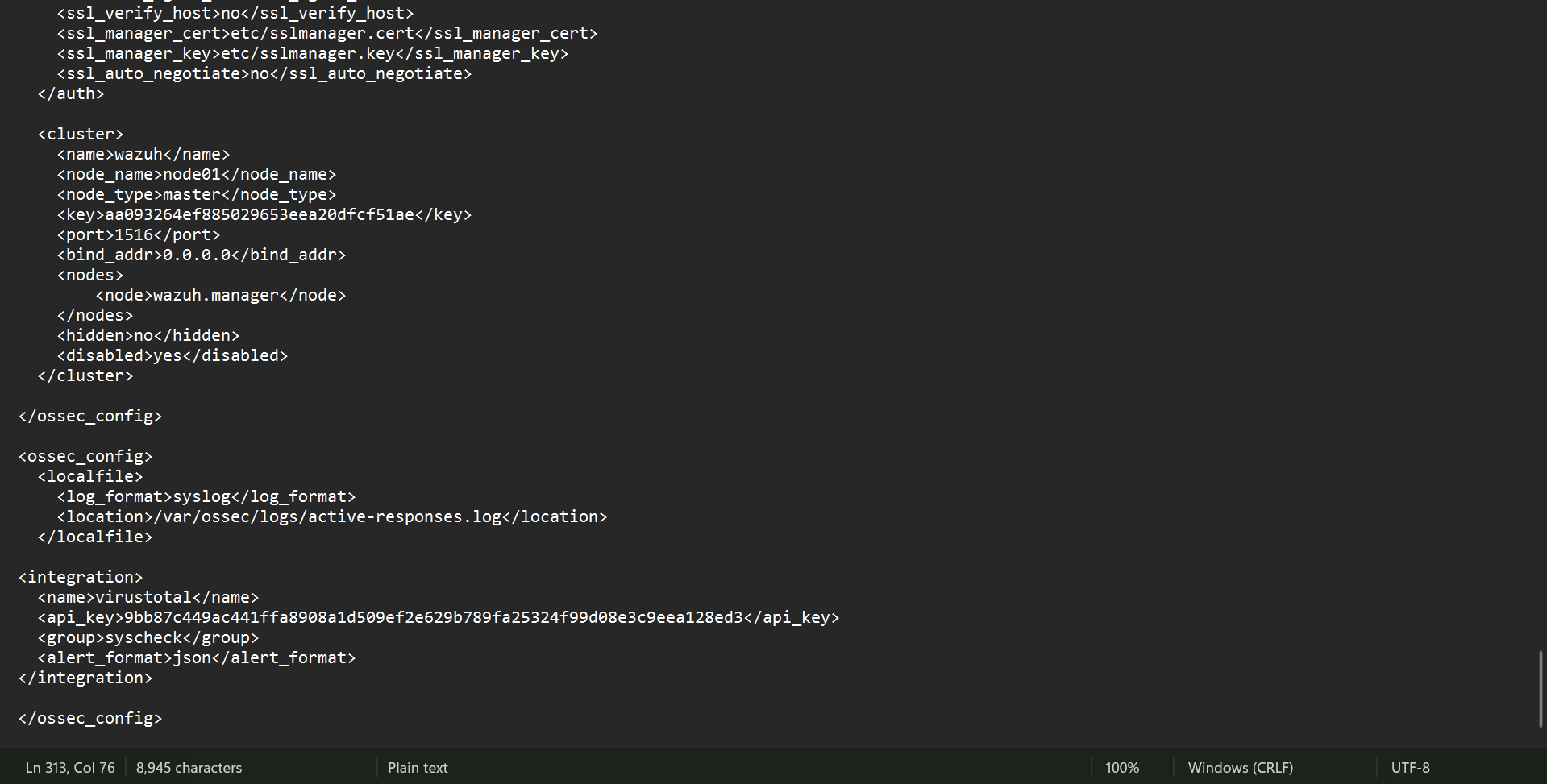Place cursor on the wazuh.manager node line
The height and width of the screenshot is (784, 1547).
click(x=220, y=296)
